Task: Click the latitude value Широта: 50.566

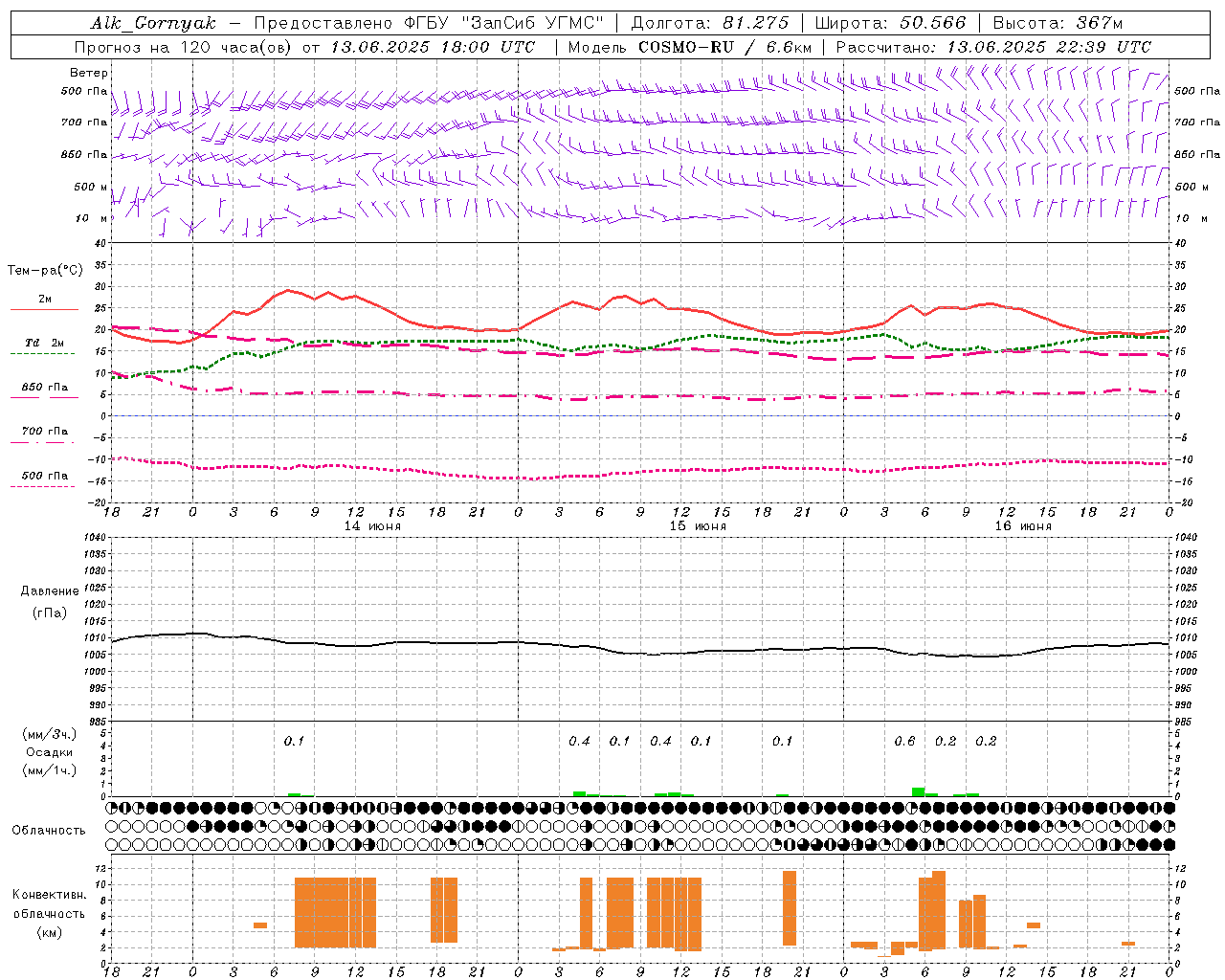Action: pos(890,23)
